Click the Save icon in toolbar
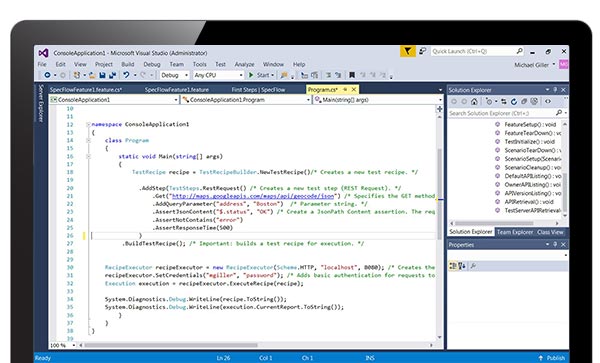Viewport: 600px width, 363px height. tap(102, 75)
